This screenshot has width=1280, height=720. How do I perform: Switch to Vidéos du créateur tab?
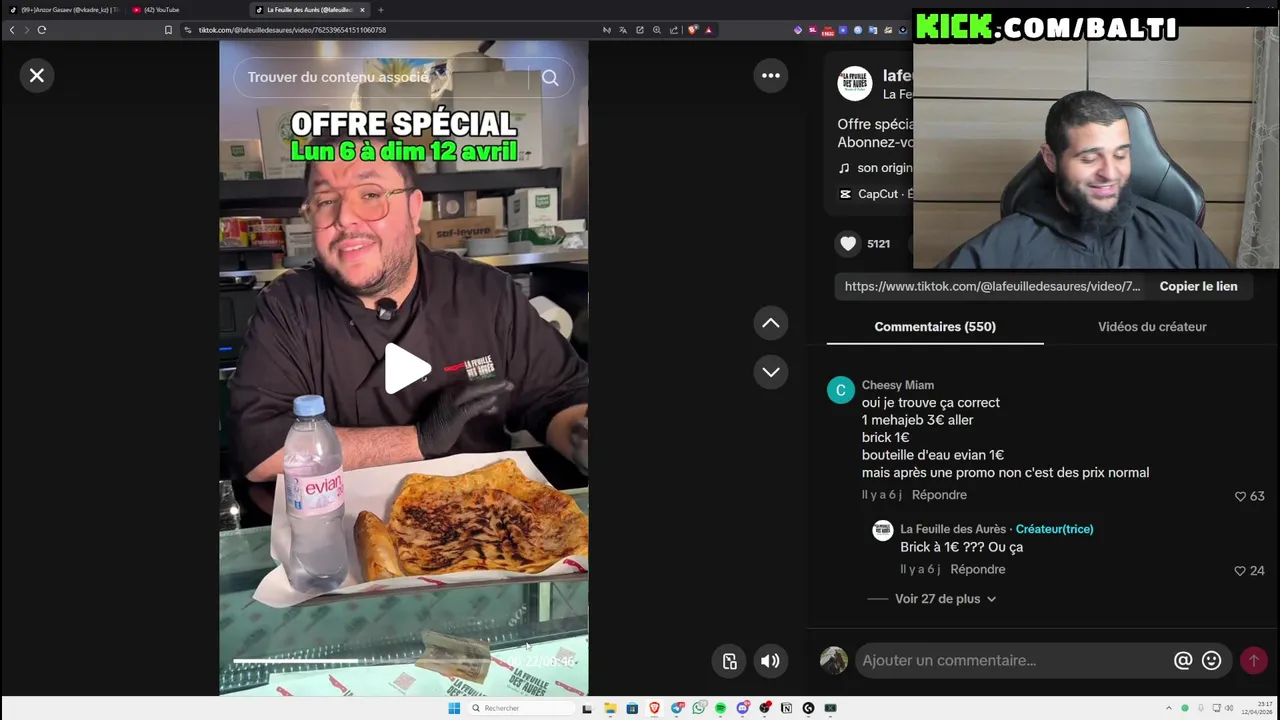click(1152, 327)
